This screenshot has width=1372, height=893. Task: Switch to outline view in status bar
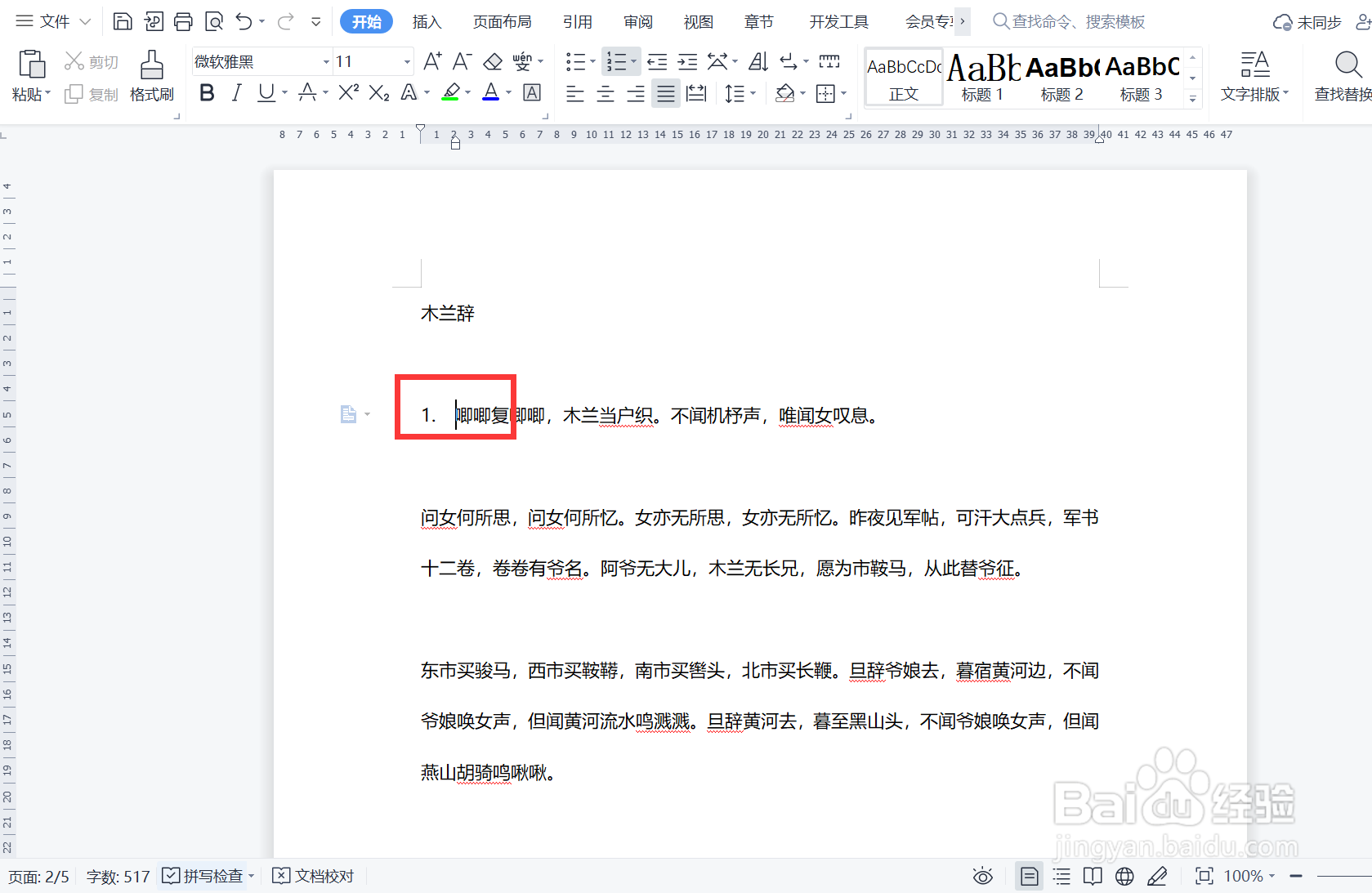[1061, 877]
